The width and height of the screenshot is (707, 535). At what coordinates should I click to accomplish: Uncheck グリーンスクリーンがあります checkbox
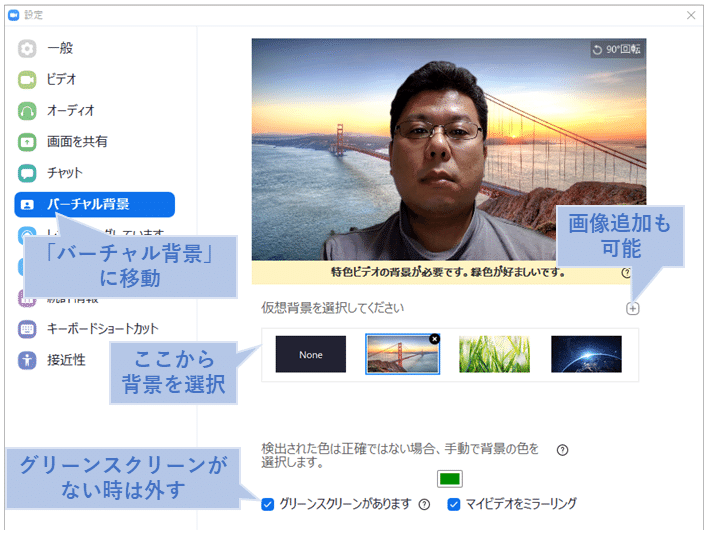pyautogui.click(x=267, y=504)
